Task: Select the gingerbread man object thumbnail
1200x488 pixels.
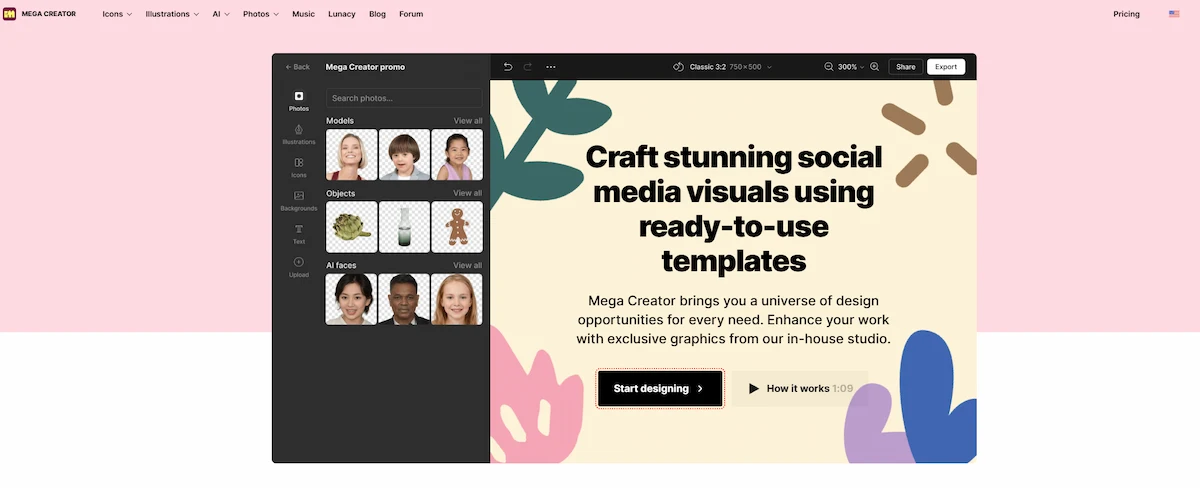Action: pyautogui.click(x=457, y=227)
